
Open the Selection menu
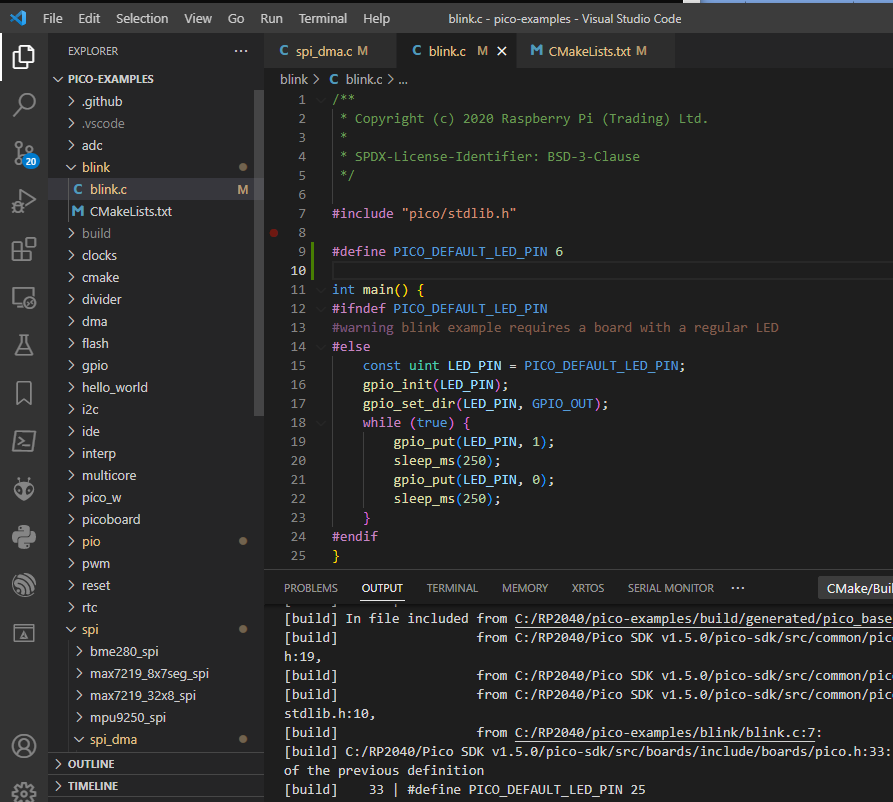point(142,19)
